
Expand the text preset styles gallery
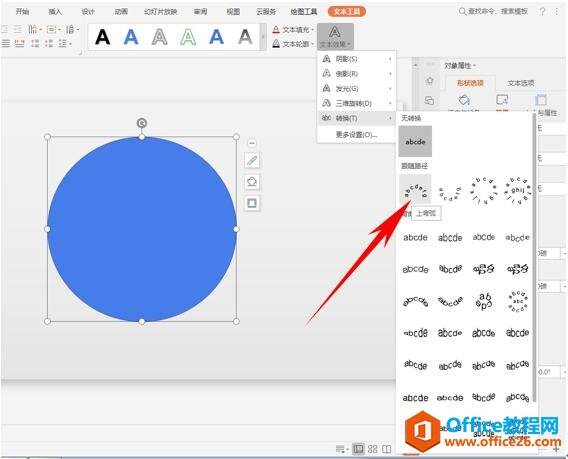[x=263, y=37]
